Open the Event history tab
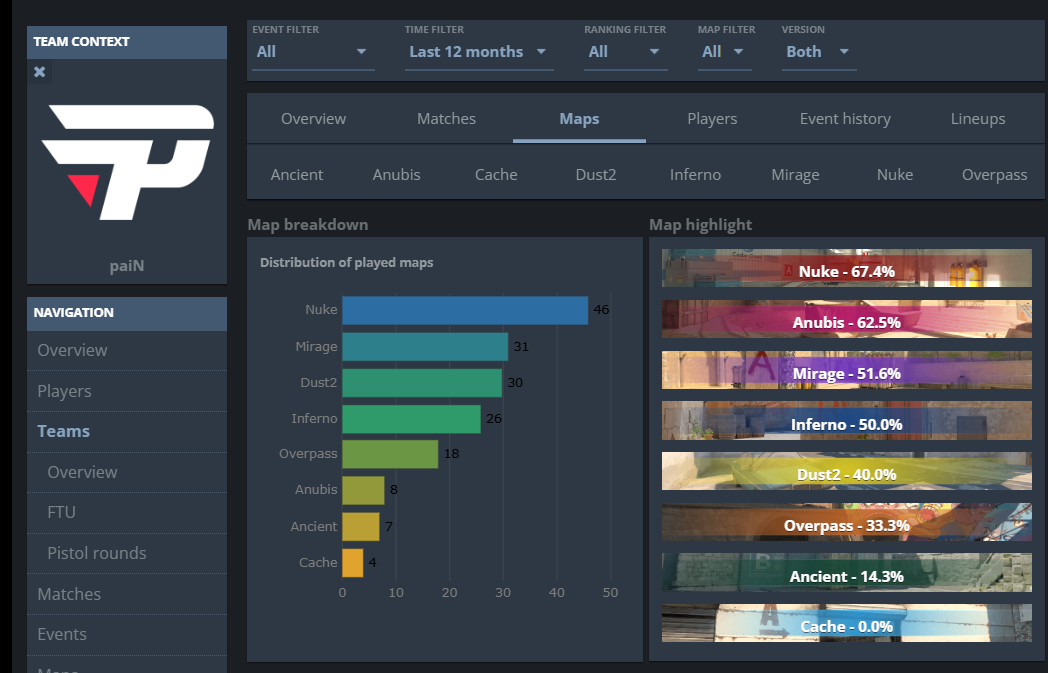The image size is (1048, 673). click(x=845, y=119)
